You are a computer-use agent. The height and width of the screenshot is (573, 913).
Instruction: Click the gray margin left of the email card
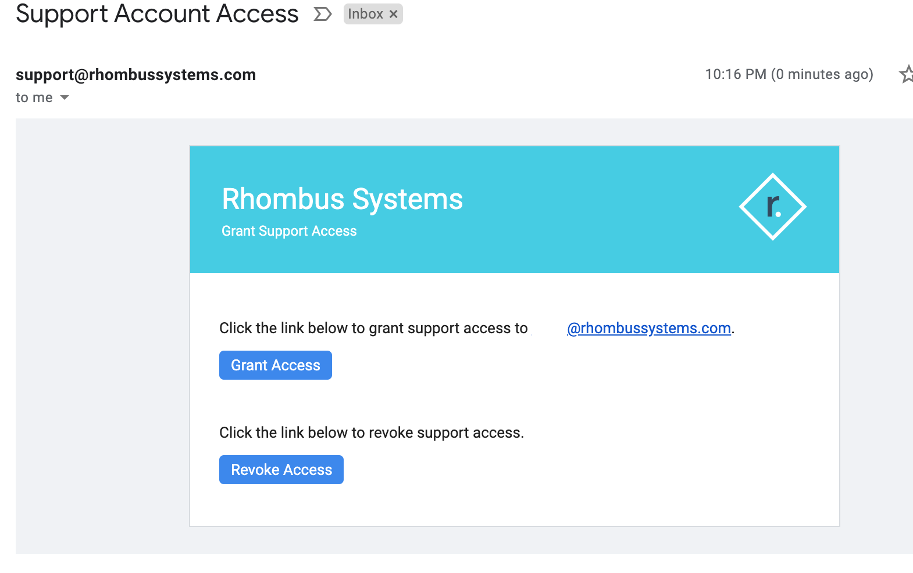pos(100,340)
